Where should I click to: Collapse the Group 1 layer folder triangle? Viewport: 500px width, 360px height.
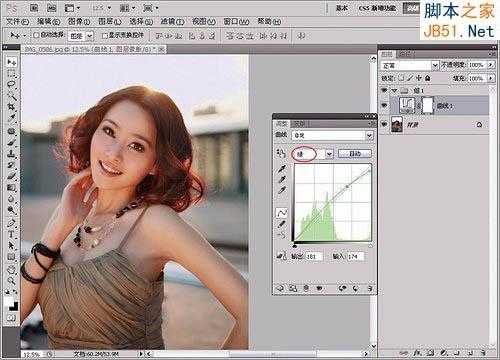pyautogui.click(x=395, y=90)
